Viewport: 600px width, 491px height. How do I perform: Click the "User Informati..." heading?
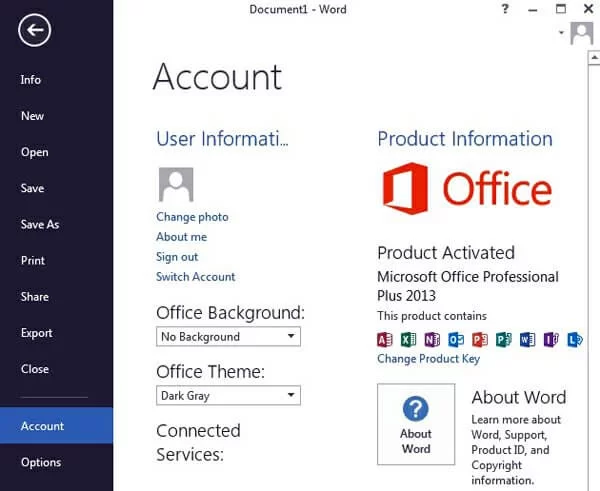click(222, 139)
